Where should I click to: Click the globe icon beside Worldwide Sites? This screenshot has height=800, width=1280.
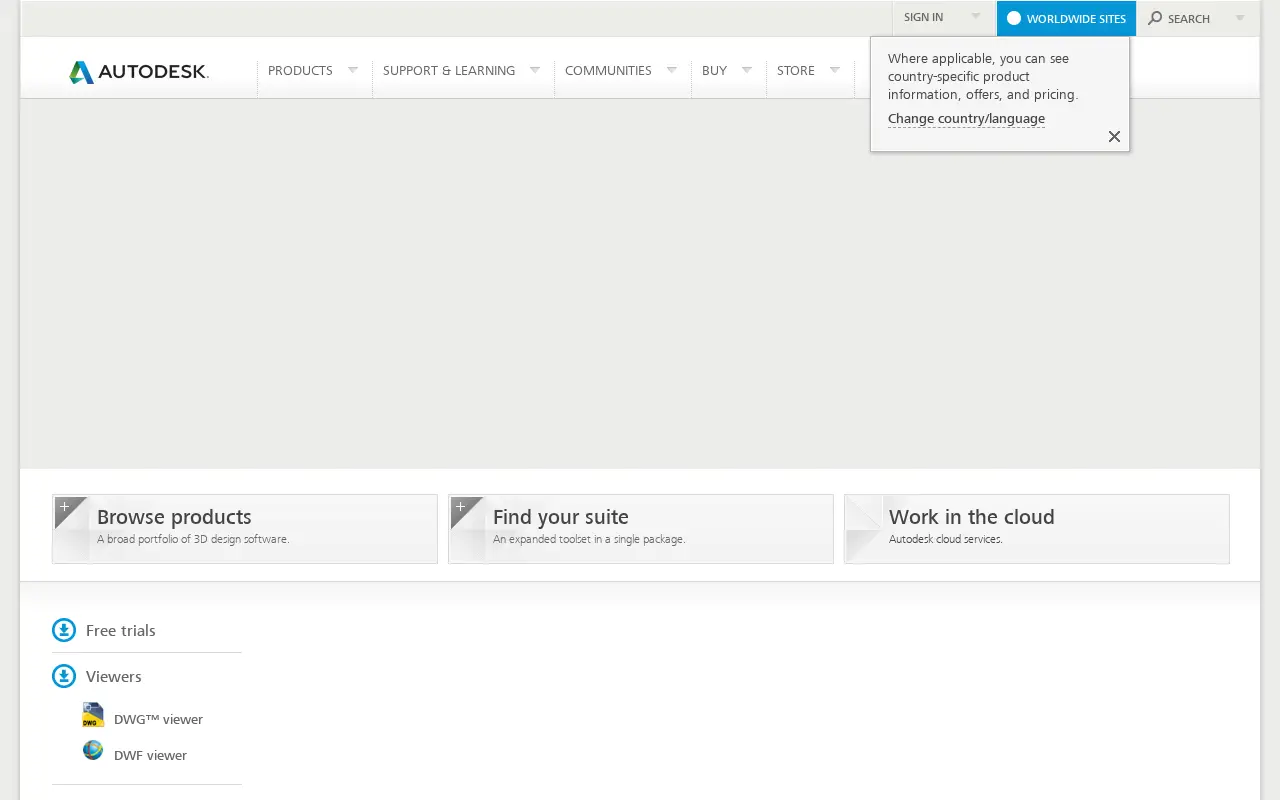coord(1014,18)
